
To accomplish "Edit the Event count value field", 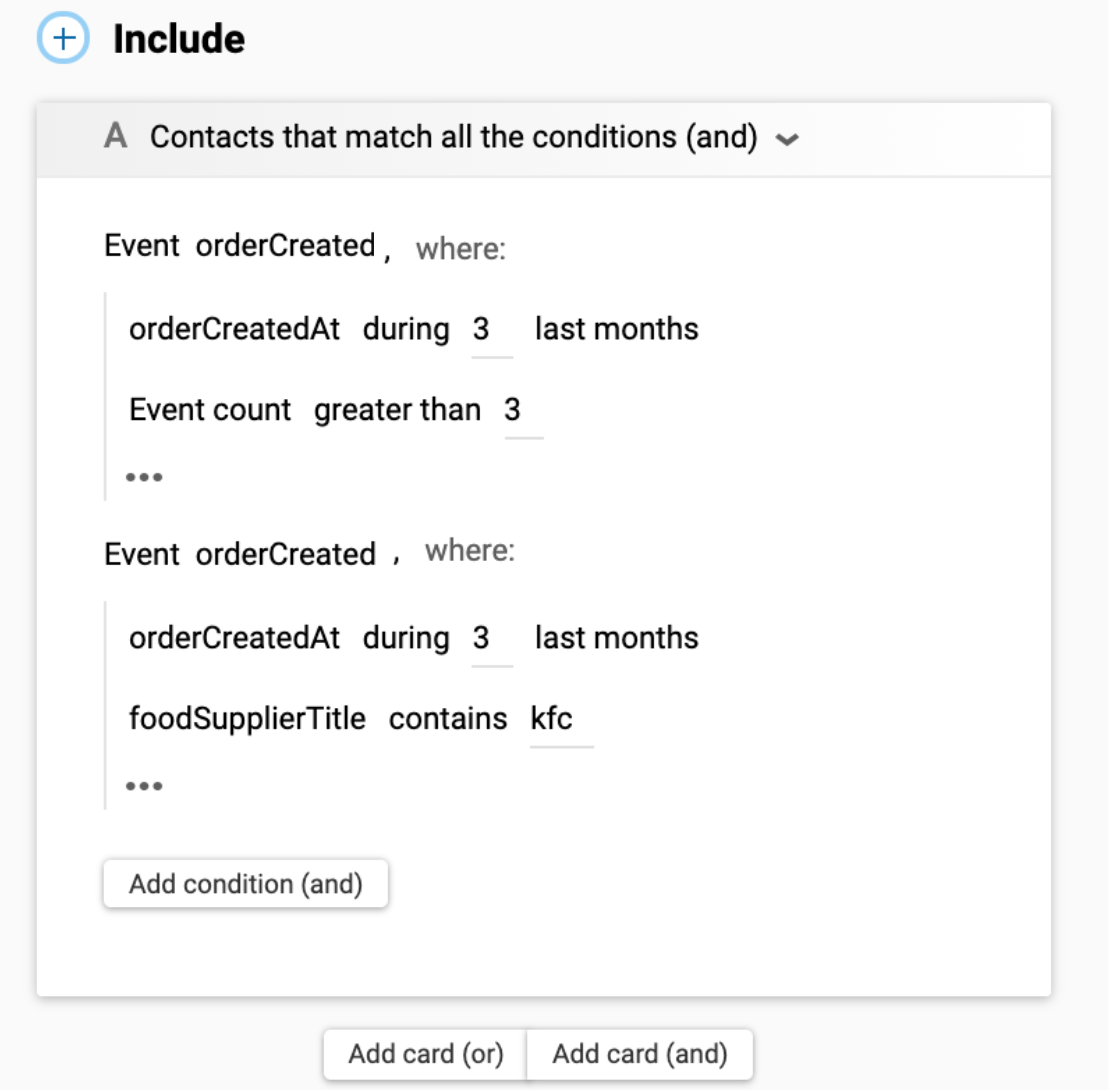I will click(522, 410).
